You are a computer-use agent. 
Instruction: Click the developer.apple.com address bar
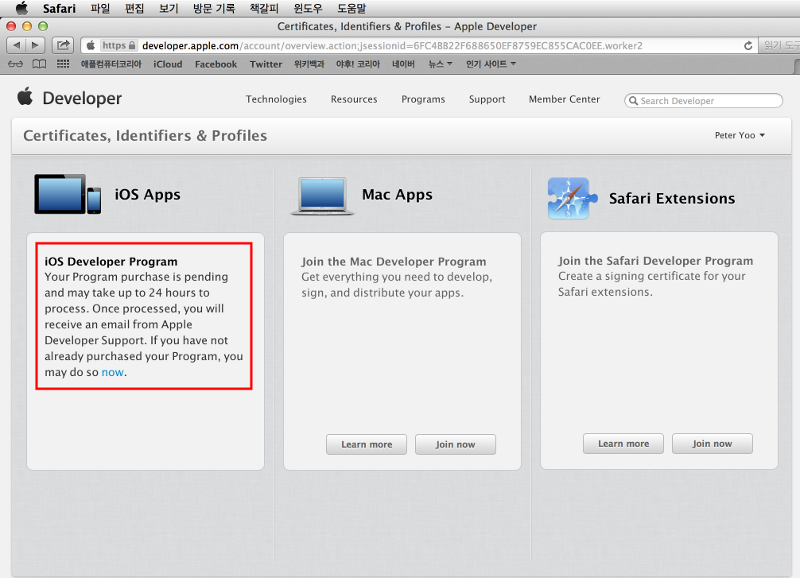tap(419, 45)
